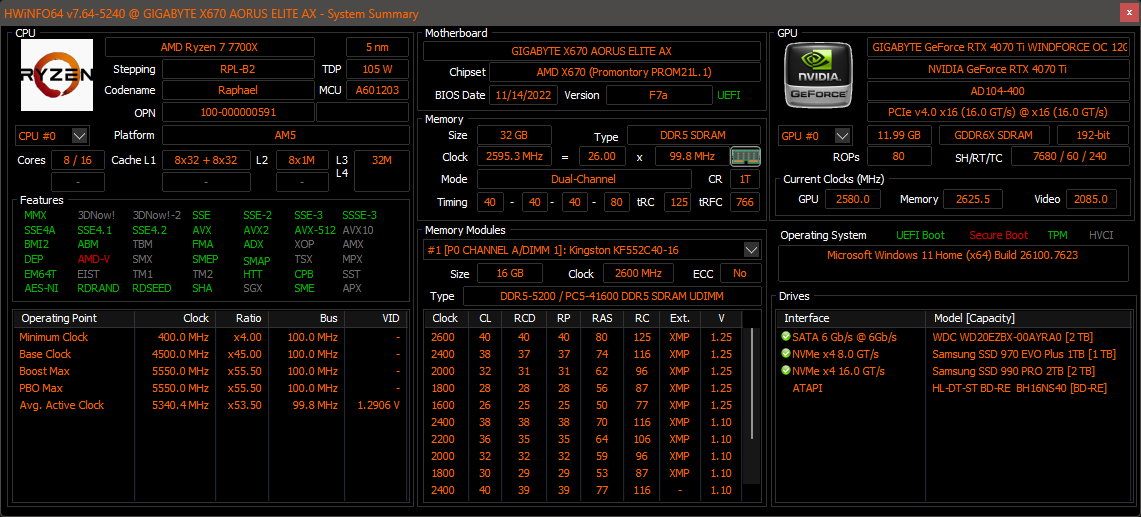1141x517 pixels.
Task: Click the green memory module icon
Action: tap(744, 156)
